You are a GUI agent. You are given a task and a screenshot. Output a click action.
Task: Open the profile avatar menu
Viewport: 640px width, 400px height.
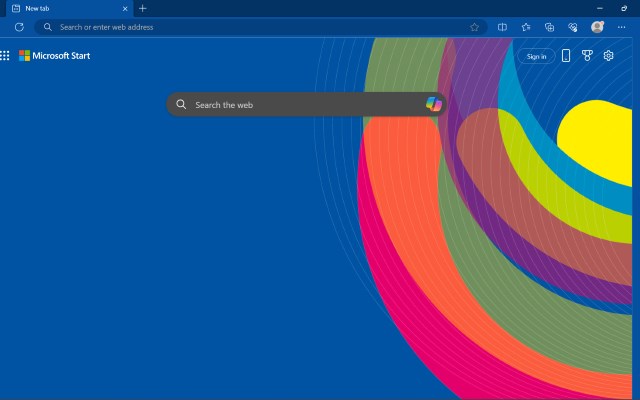(x=598, y=27)
